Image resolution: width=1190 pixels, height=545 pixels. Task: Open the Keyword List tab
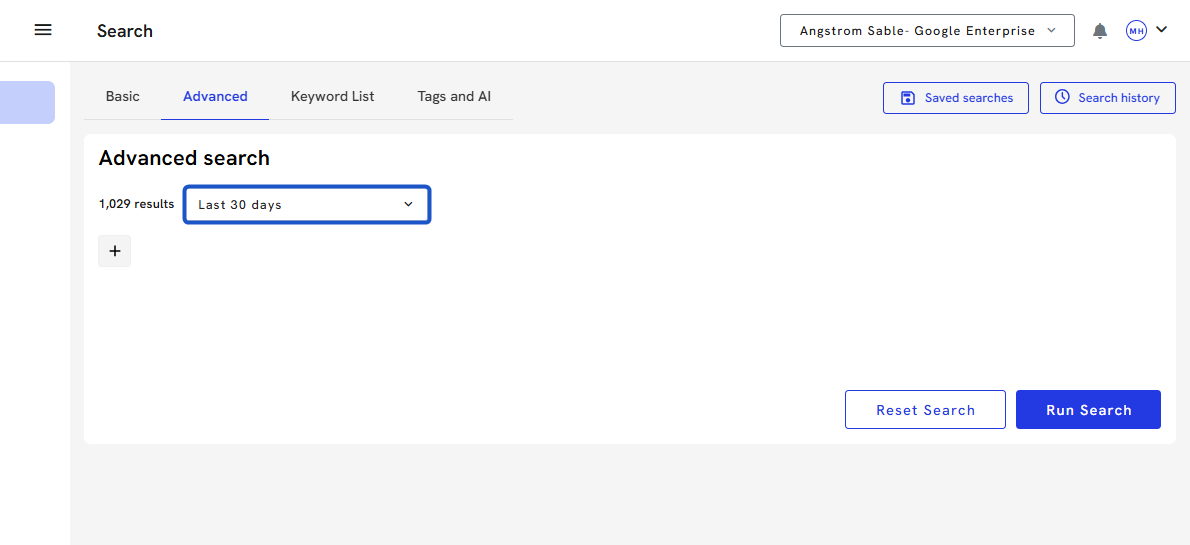pos(332,97)
